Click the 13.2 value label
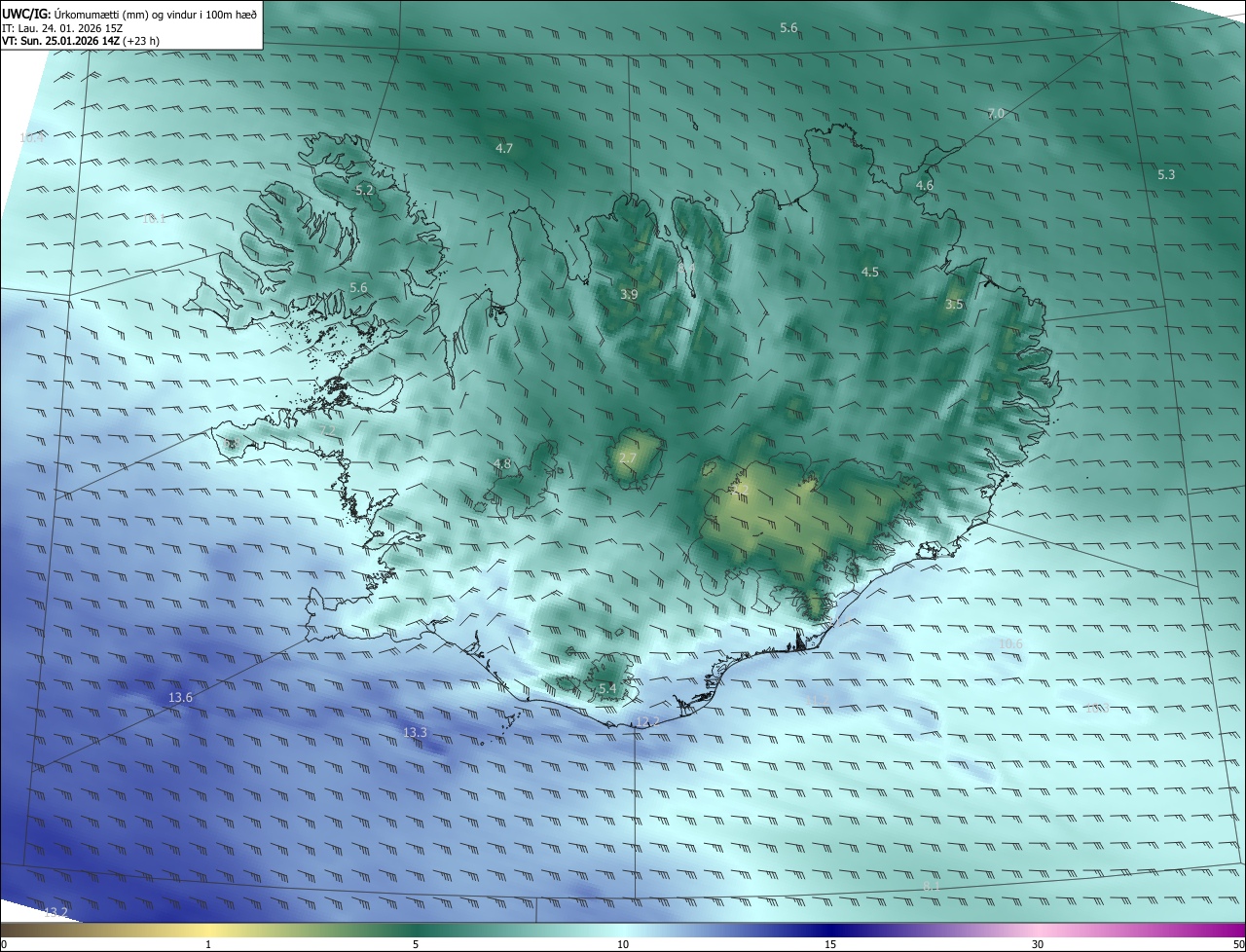 coord(56,912)
